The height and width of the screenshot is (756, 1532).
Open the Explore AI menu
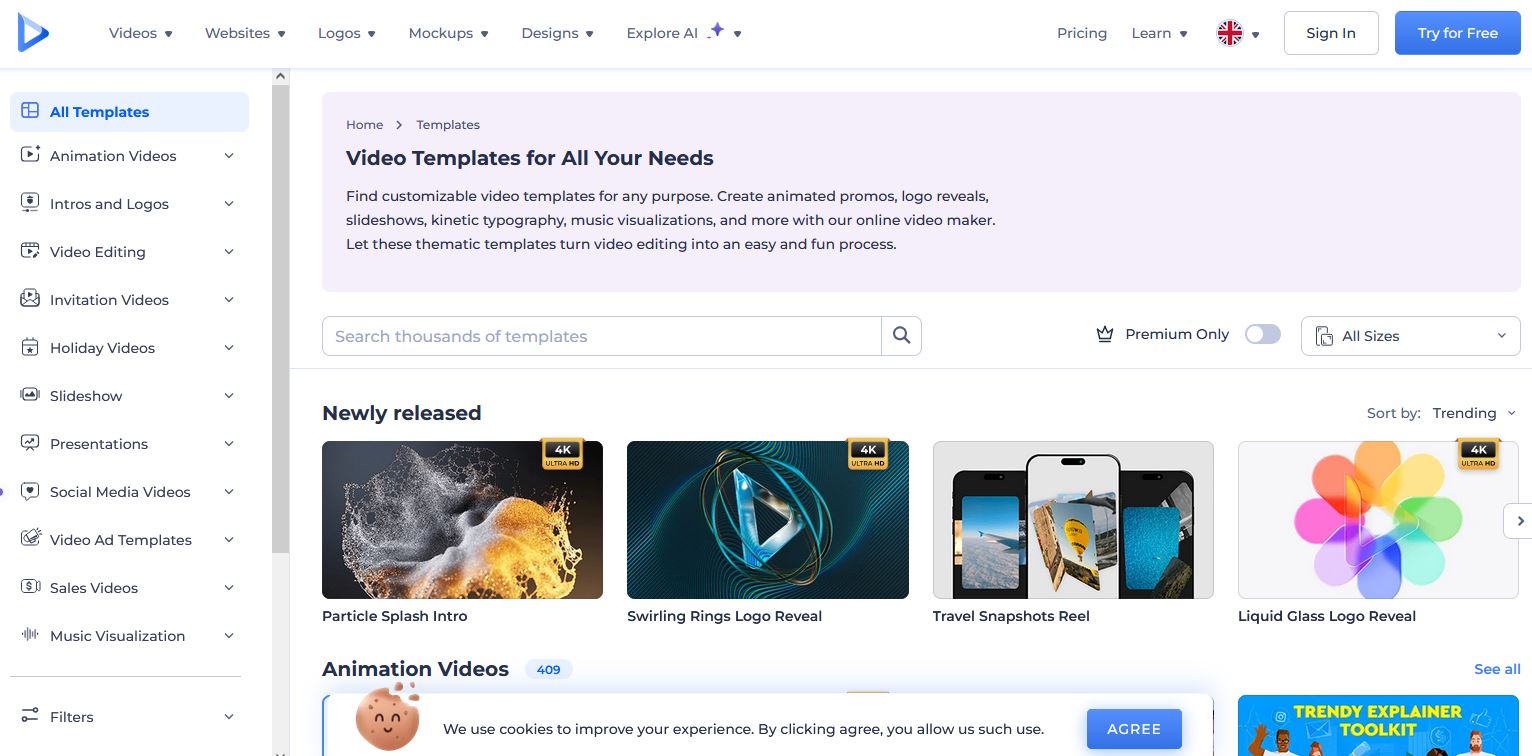[x=684, y=33]
